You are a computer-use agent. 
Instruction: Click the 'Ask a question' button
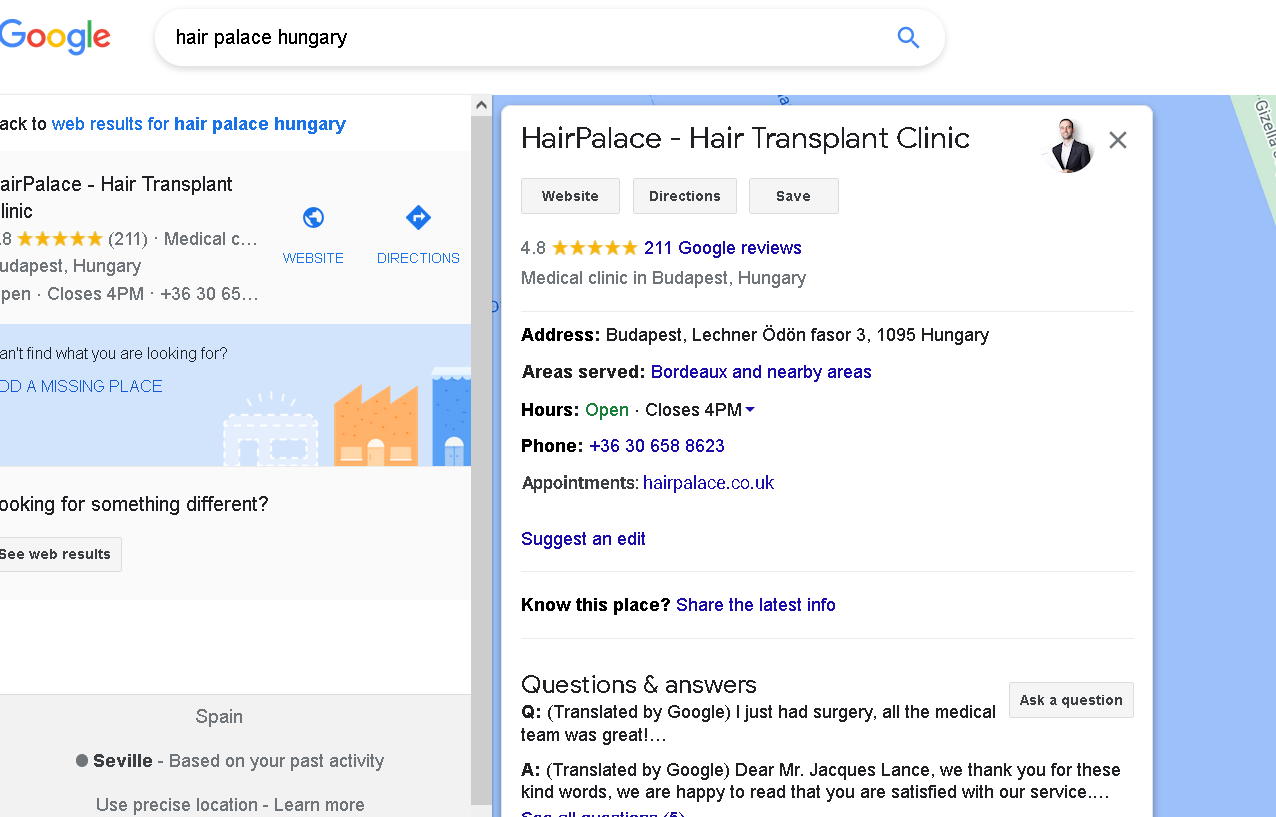(x=1071, y=700)
